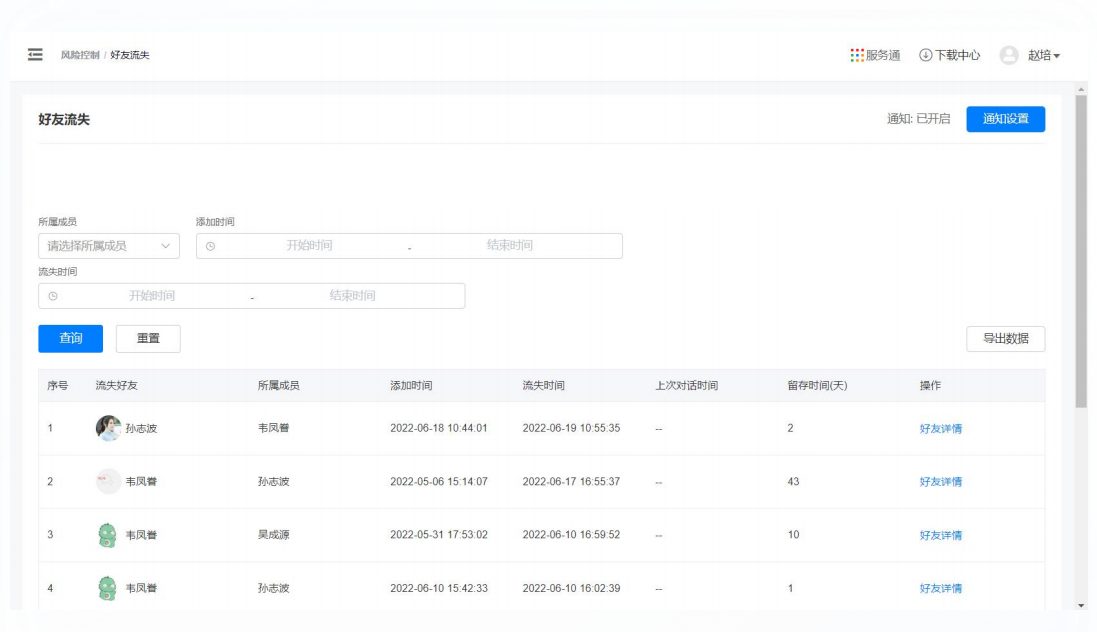
Task: Click the 孙志波 avatar in row 1
Action: click(108, 428)
